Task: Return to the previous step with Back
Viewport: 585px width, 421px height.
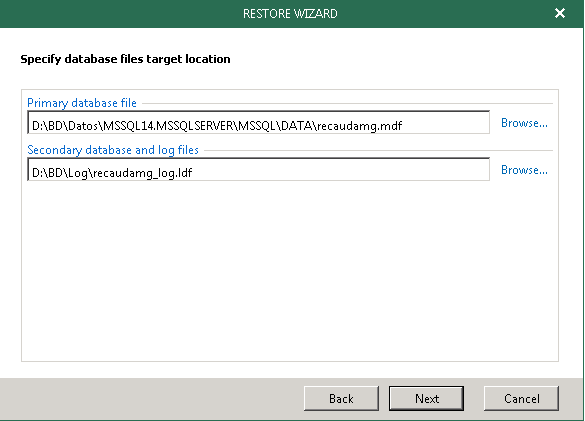Action: (x=341, y=399)
